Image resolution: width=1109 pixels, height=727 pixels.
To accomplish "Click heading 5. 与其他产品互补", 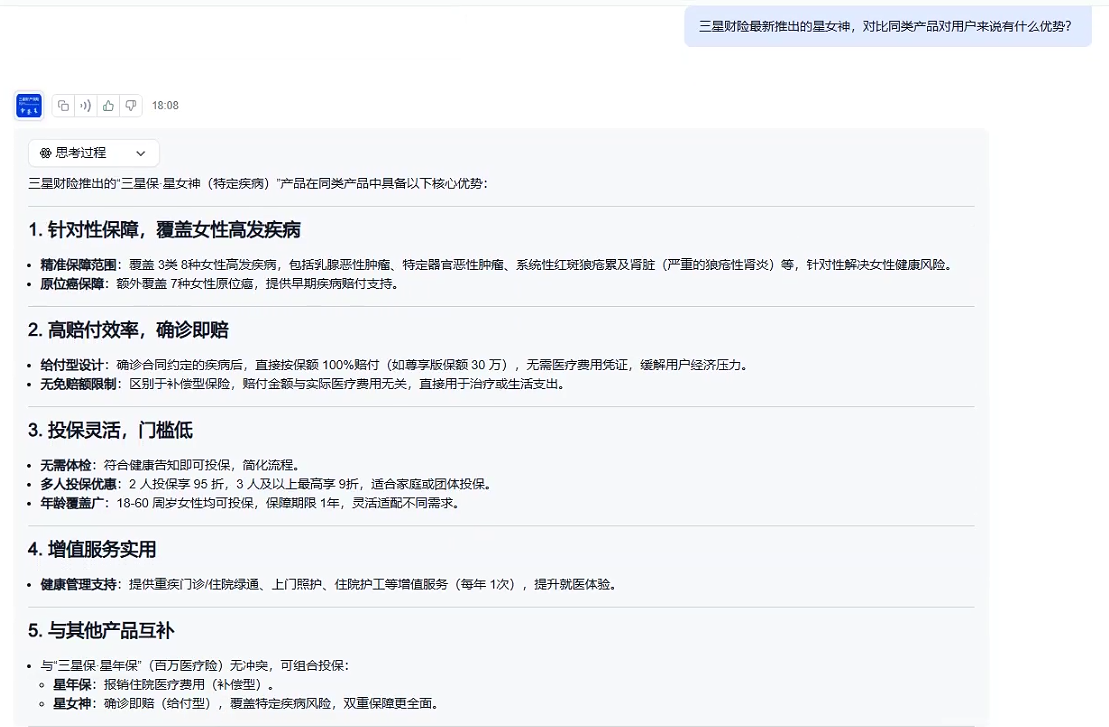I will click(101, 631).
